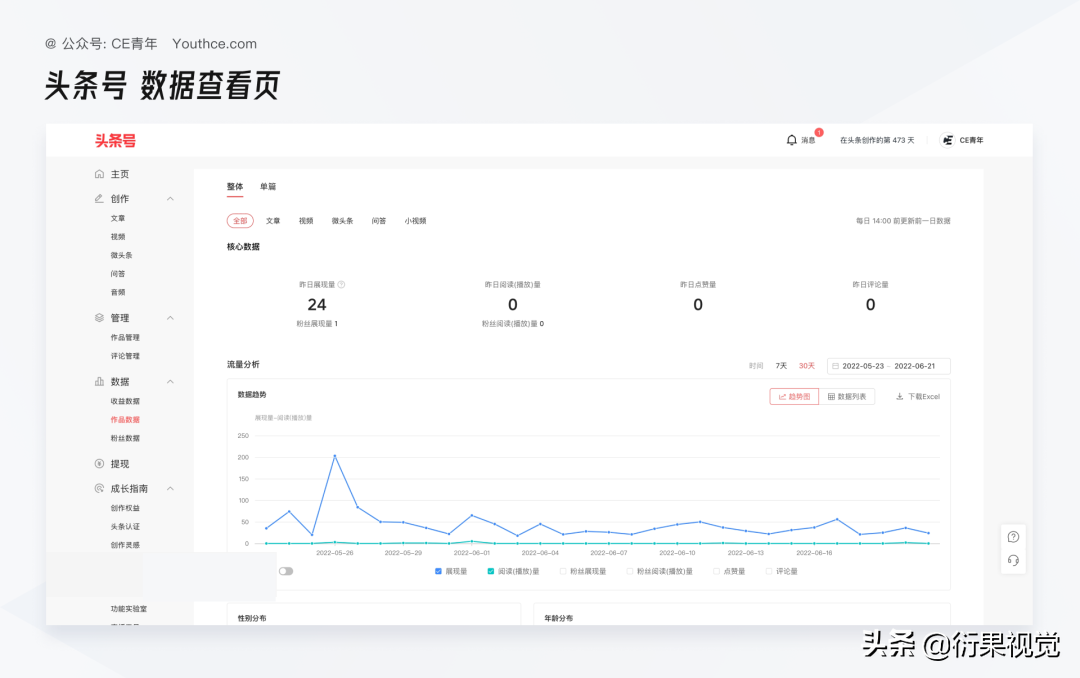Open the 成长指南 compass icon
1080x678 pixels.
[97, 488]
